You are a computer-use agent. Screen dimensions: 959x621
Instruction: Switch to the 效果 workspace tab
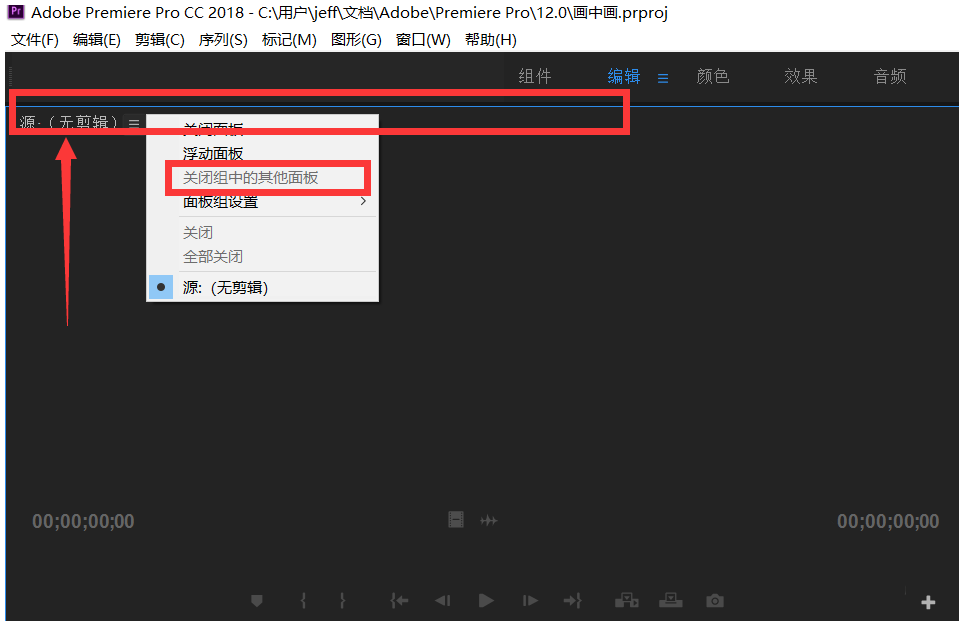coord(800,75)
